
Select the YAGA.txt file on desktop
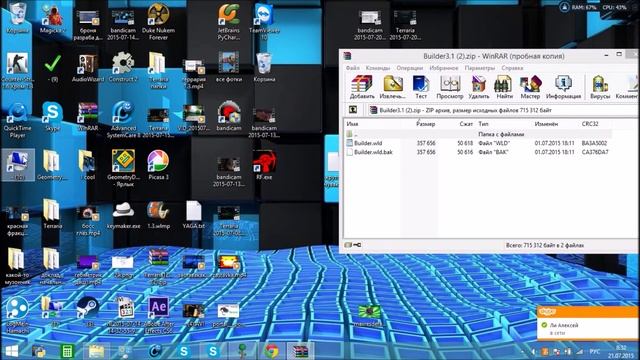pos(193,215)
